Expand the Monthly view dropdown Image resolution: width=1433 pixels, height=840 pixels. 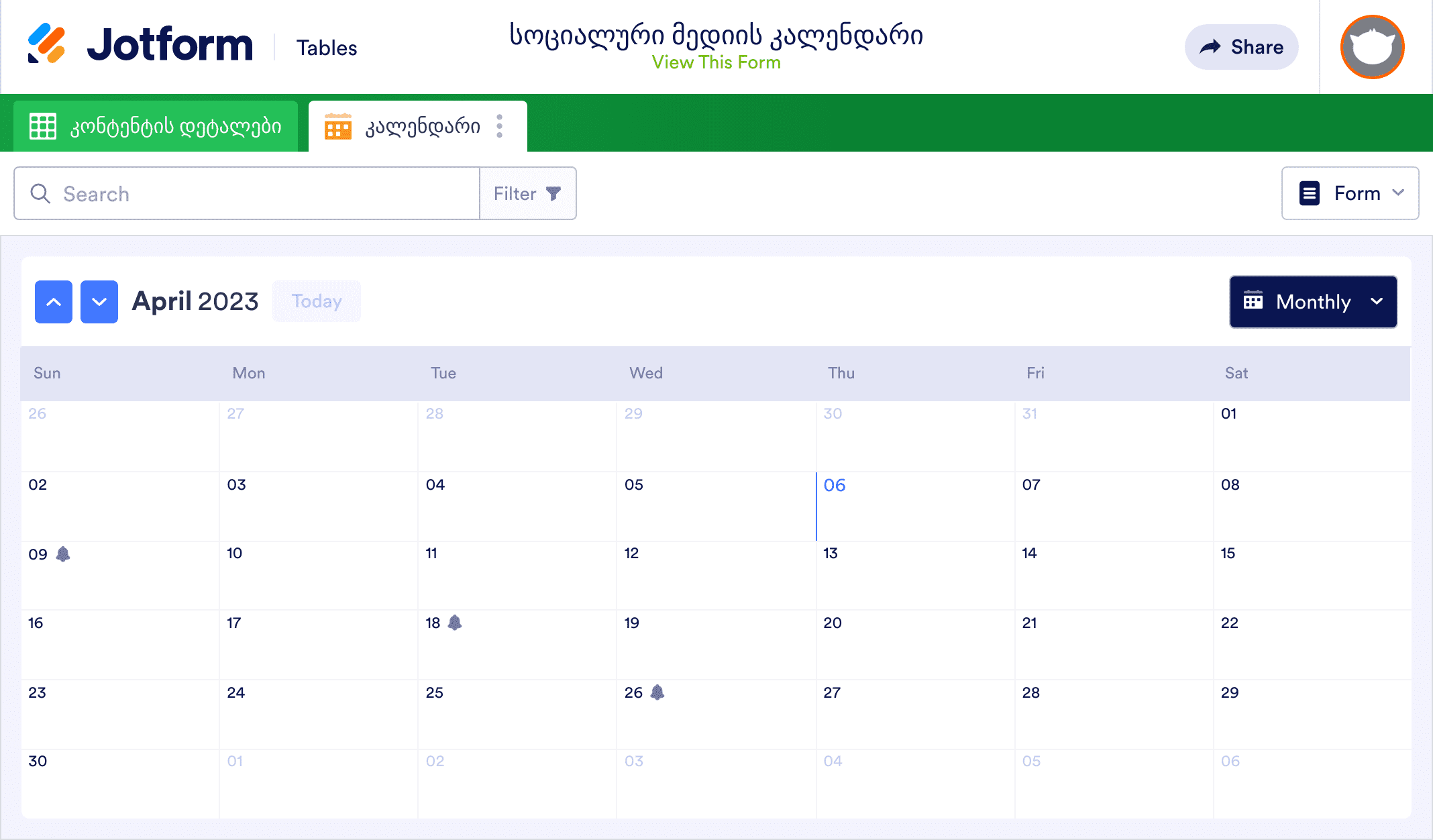tap(1313, 302)
